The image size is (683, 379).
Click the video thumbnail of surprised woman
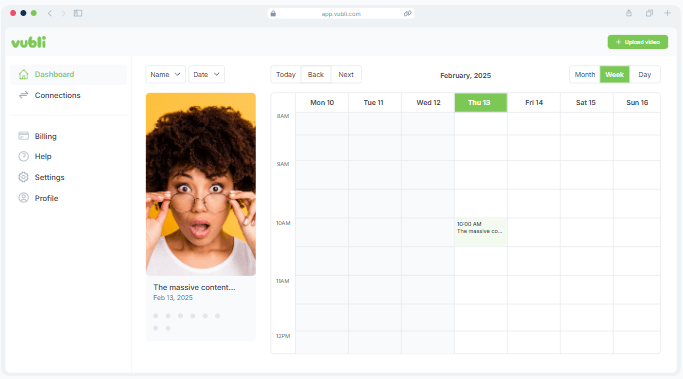click(x=201, y=184)
